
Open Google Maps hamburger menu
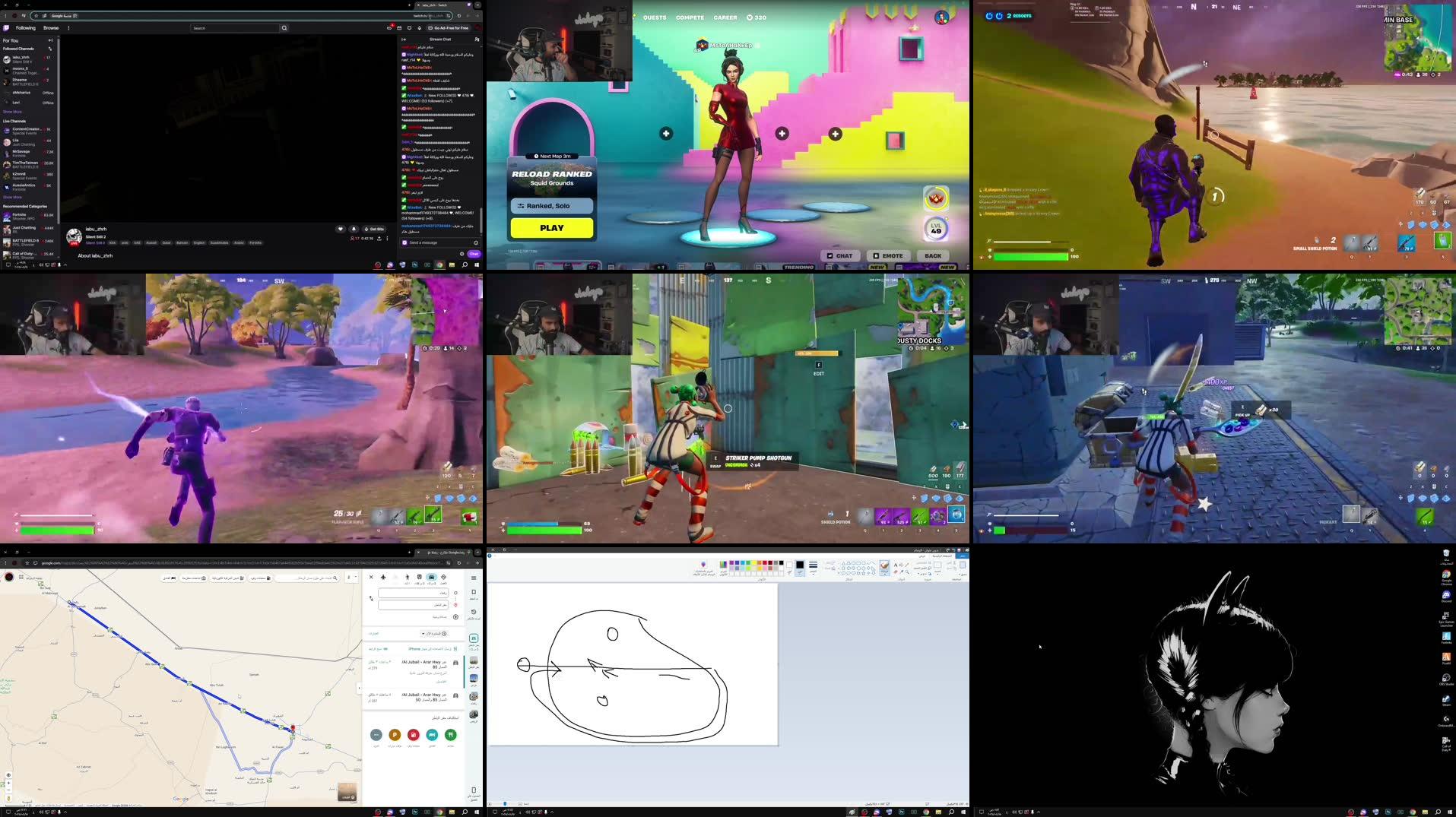474,578
